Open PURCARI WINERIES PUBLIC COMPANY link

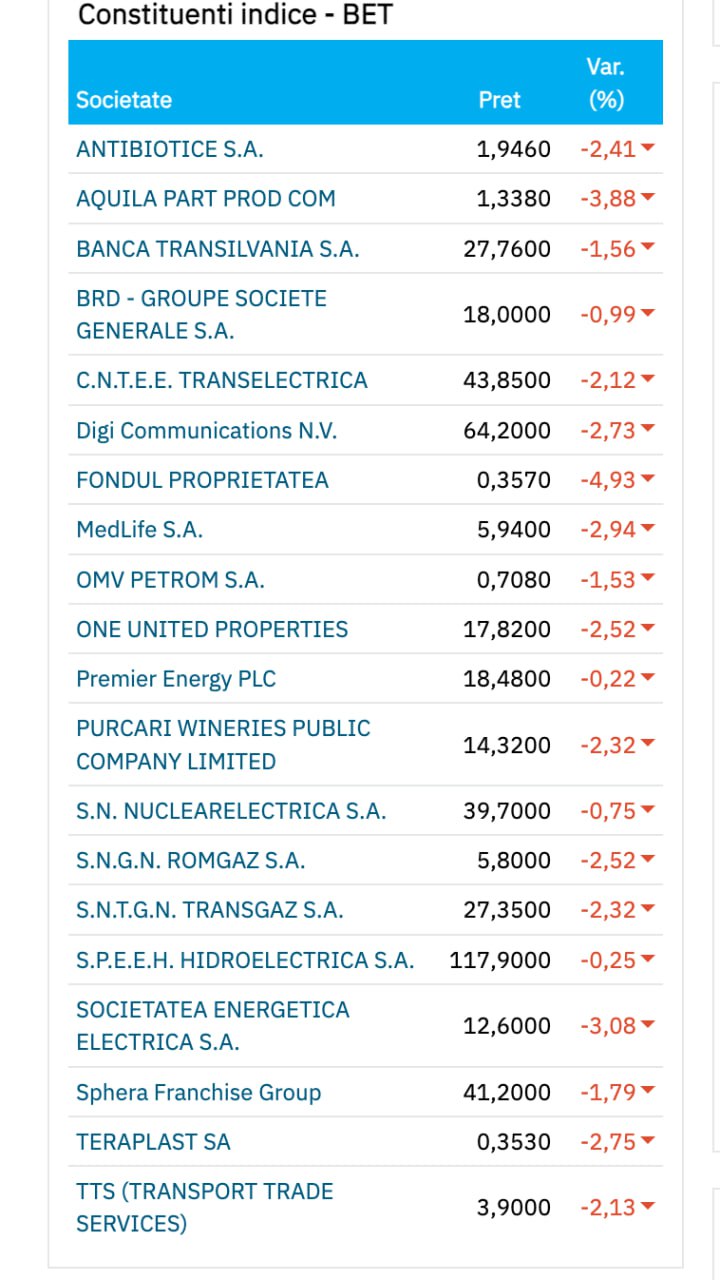[x=223, y=745]
